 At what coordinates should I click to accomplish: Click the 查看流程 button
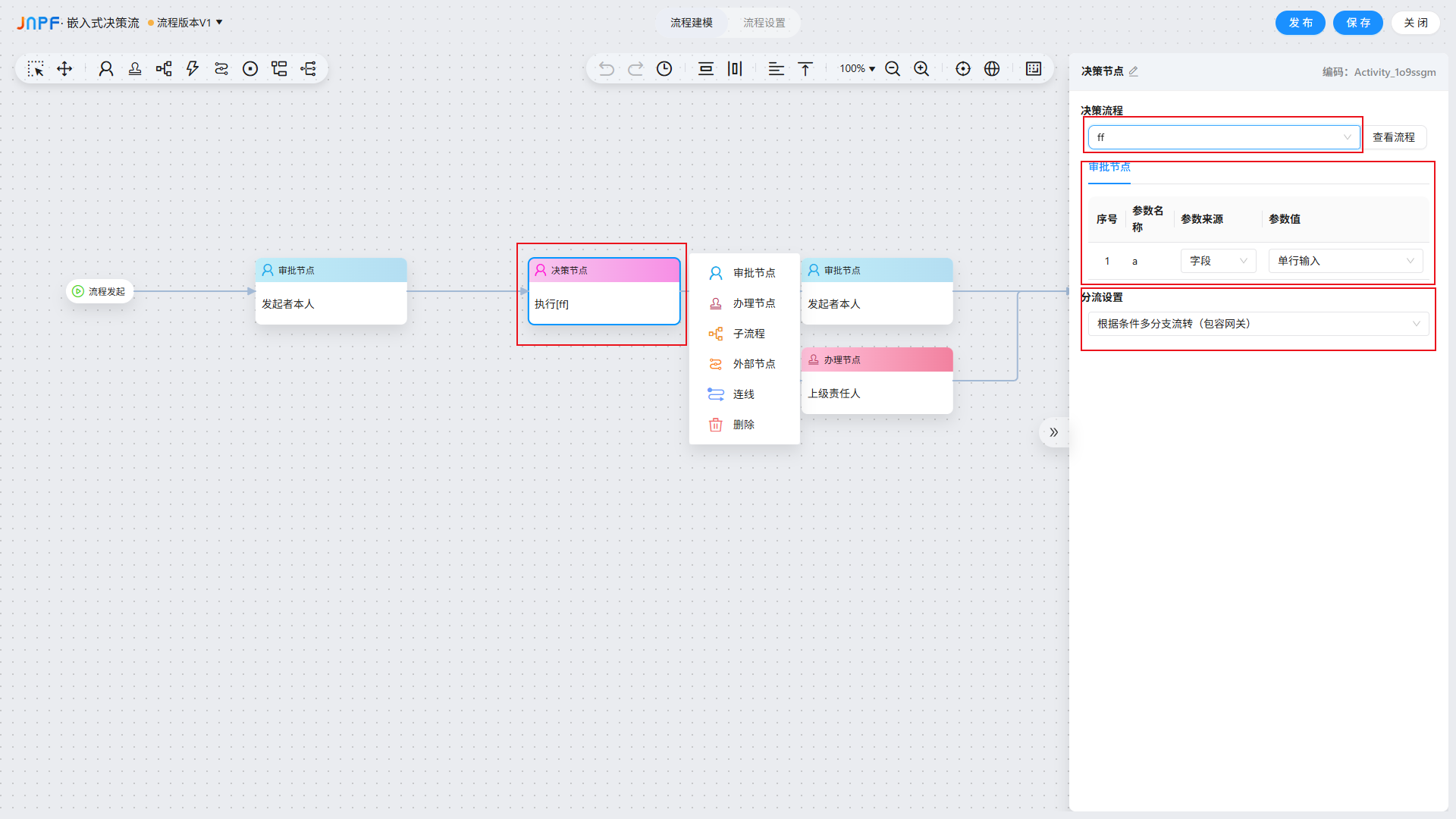click(x=1393, y=137)
